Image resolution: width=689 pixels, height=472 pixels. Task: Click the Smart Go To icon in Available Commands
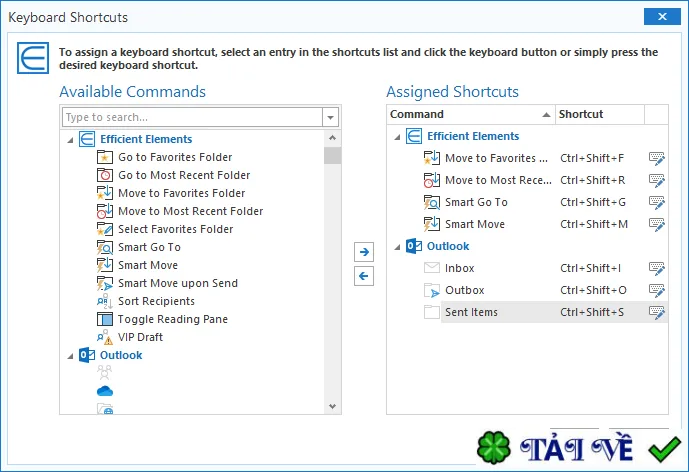pos(105,247)
